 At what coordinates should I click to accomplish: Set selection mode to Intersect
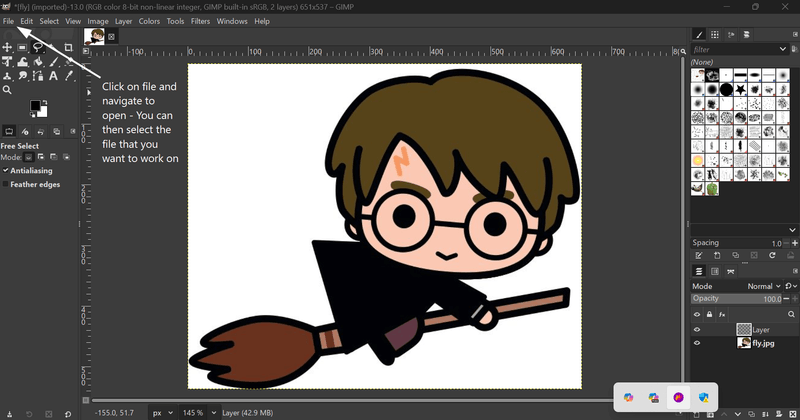[66, 157]
